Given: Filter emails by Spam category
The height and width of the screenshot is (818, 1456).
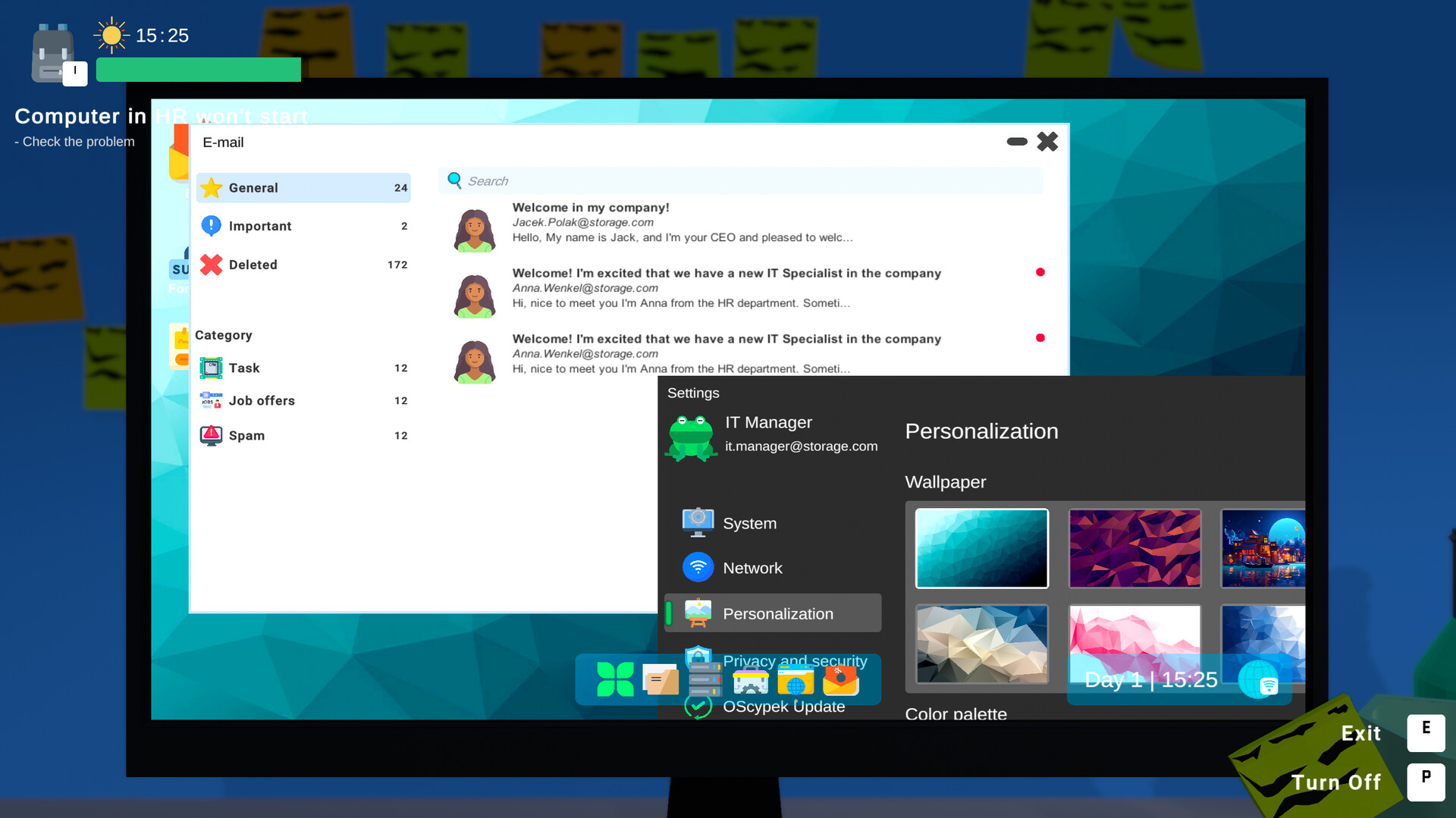Looking at the screenshot, I should 303,435.
